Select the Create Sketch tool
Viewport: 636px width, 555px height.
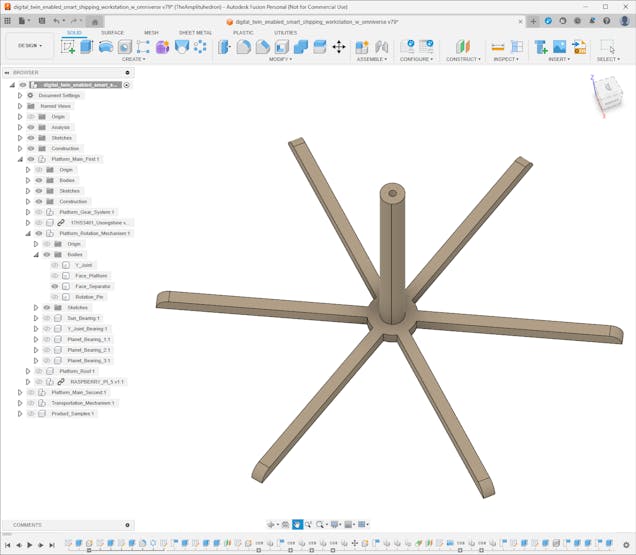[66, 47]
